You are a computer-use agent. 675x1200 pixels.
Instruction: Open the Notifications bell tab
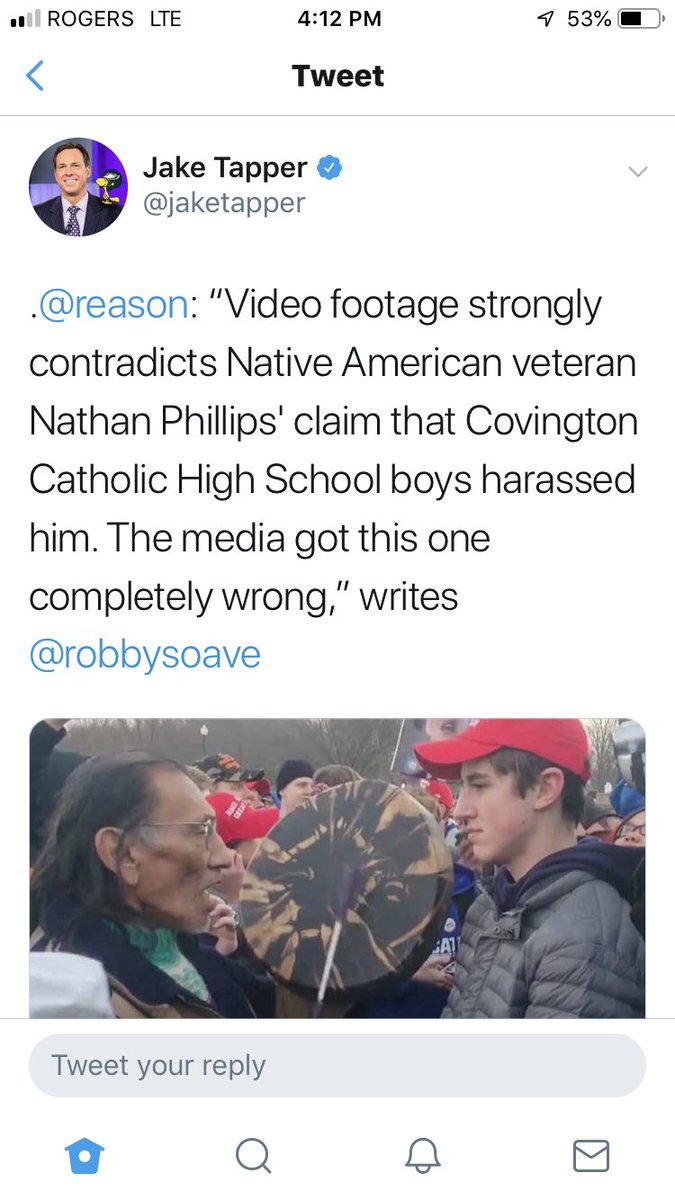tap(422, 1156)
